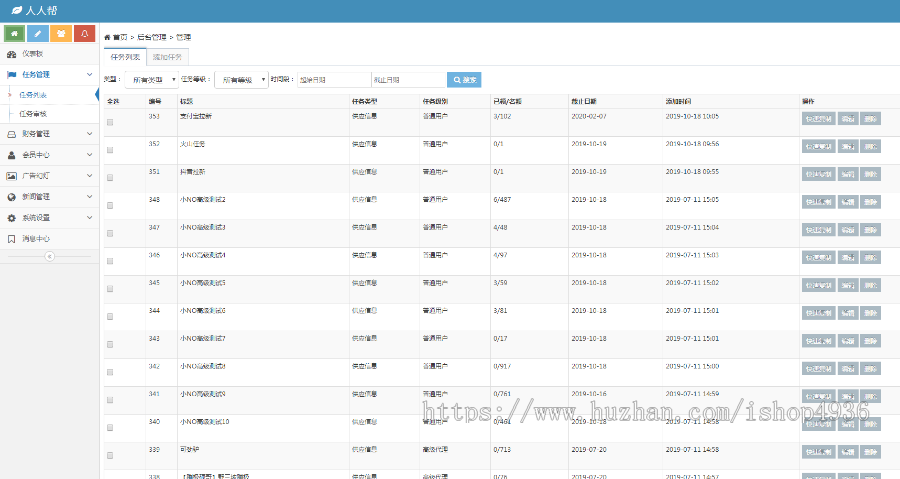
Task: Switch to the add task (添加任务) tab
Action: pos(167,57)
